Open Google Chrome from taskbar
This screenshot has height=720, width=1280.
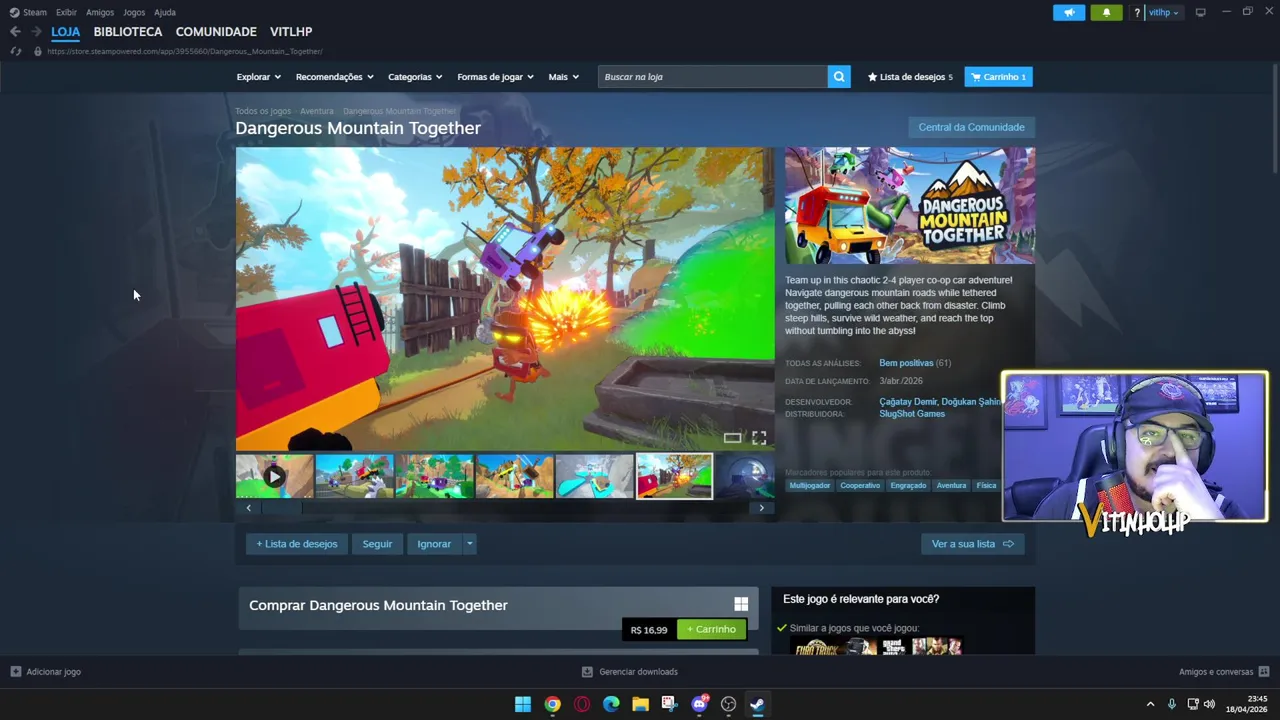point(552,704)
